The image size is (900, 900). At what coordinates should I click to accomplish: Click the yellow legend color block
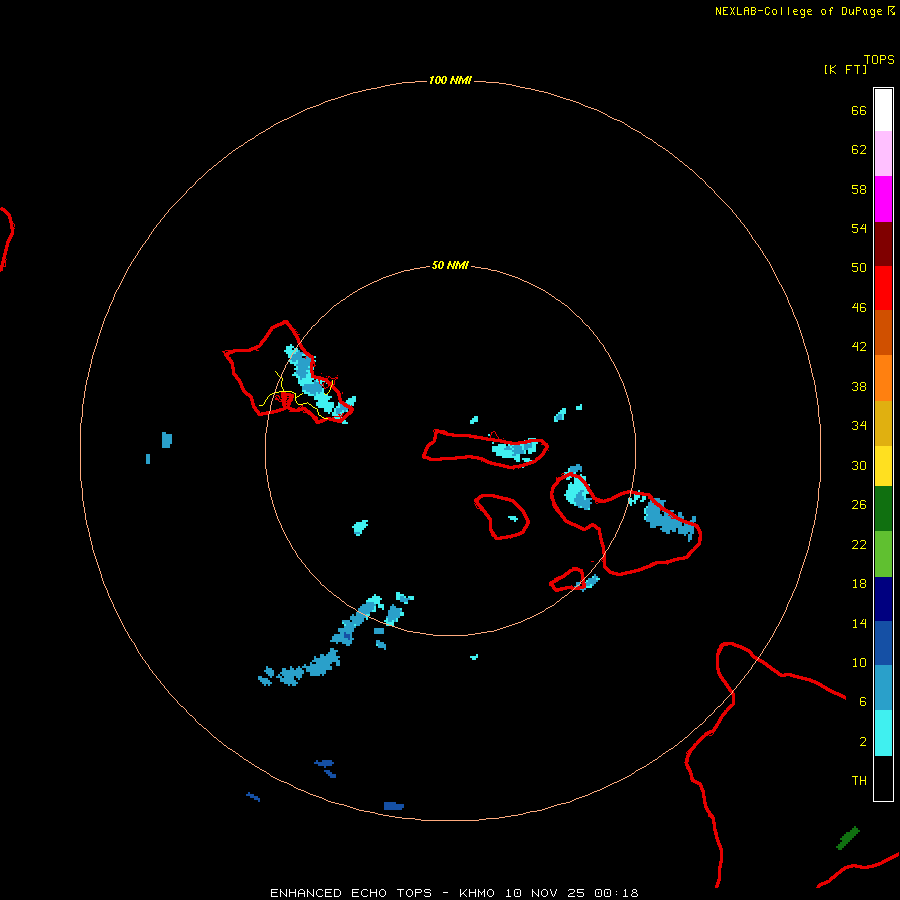point(883,466)
